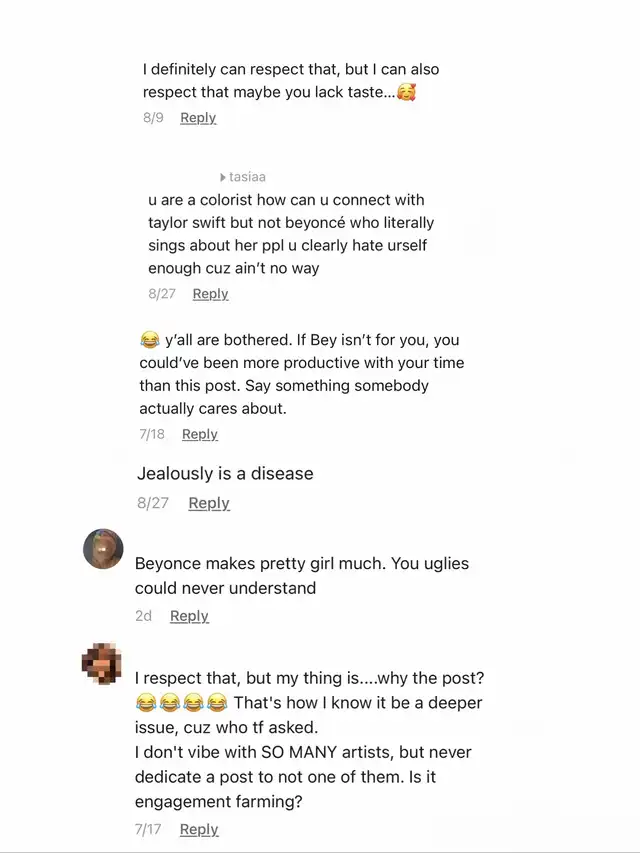The image size is (640, 853).
Task: Click the 8/27 date under "Jealously is a disease"
Action: tap(153, 503)
